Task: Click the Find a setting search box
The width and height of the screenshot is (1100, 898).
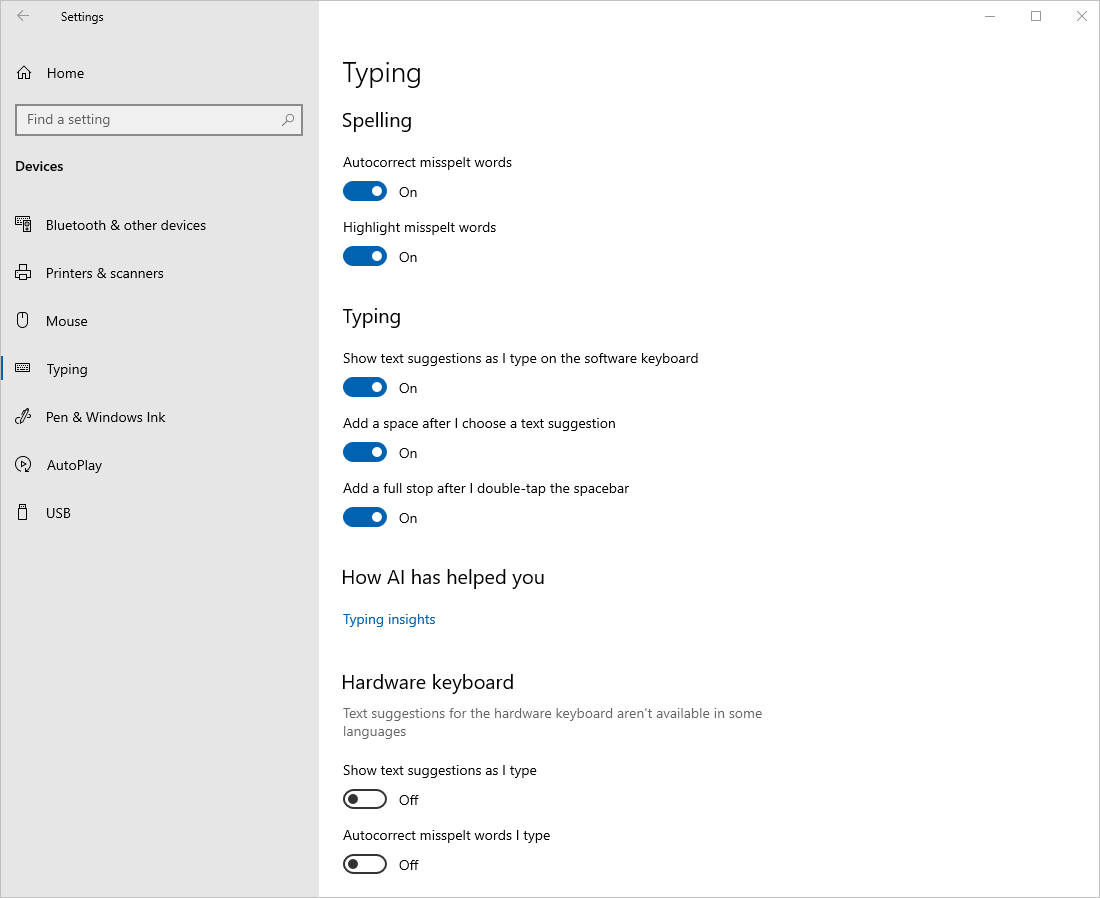Action: click(159, 120)
